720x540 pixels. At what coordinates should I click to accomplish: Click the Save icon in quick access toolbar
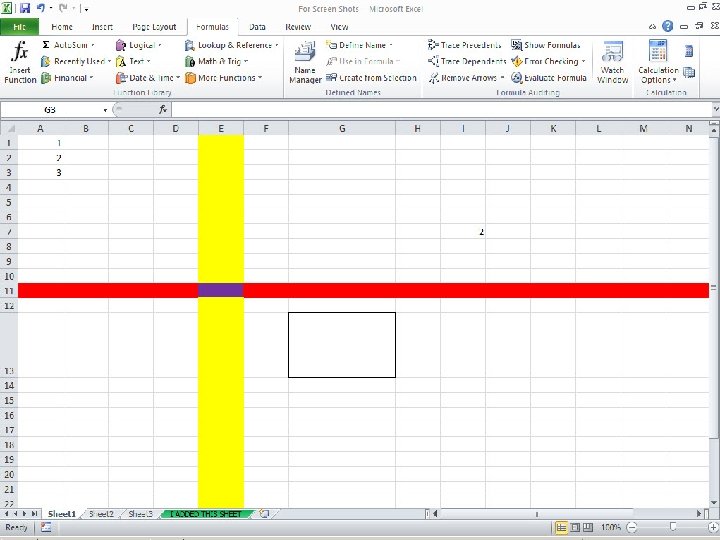coord(25,8)
